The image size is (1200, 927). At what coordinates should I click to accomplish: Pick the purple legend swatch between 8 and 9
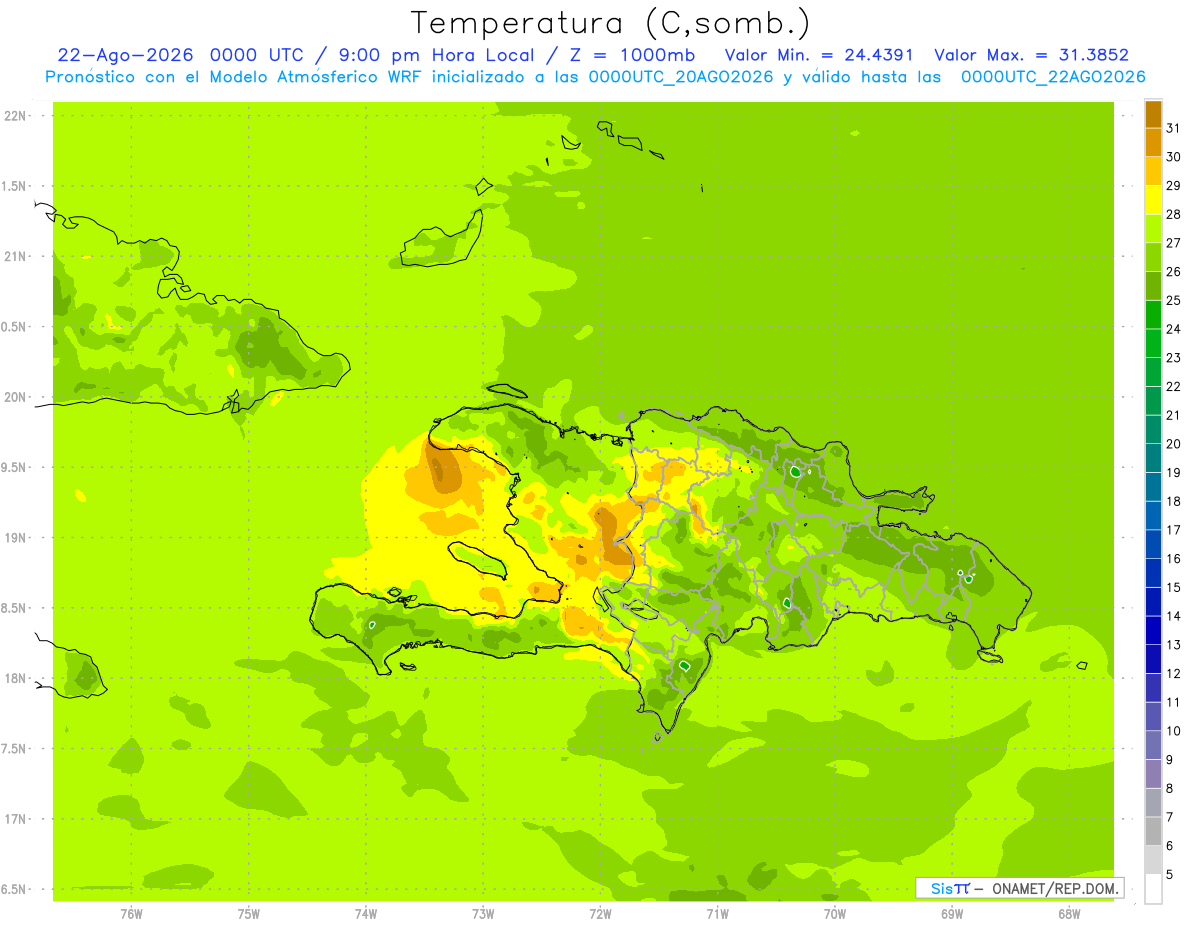[x=1153, y=774]
